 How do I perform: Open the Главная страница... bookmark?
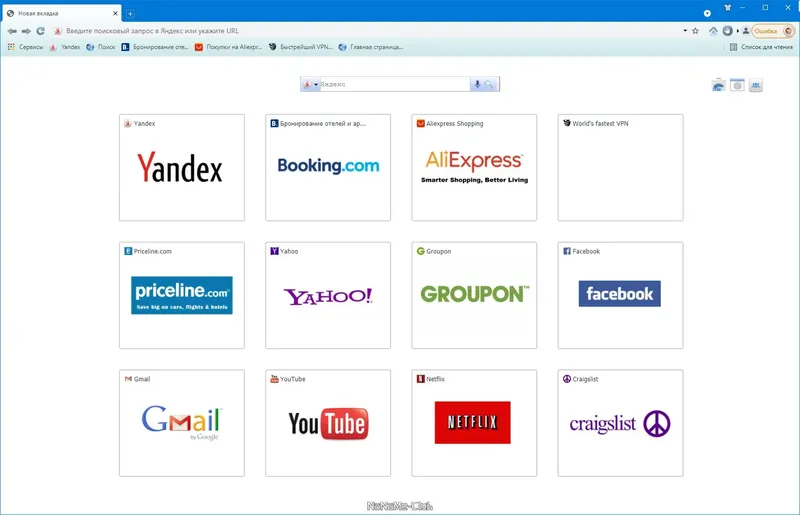coord(371,47)
